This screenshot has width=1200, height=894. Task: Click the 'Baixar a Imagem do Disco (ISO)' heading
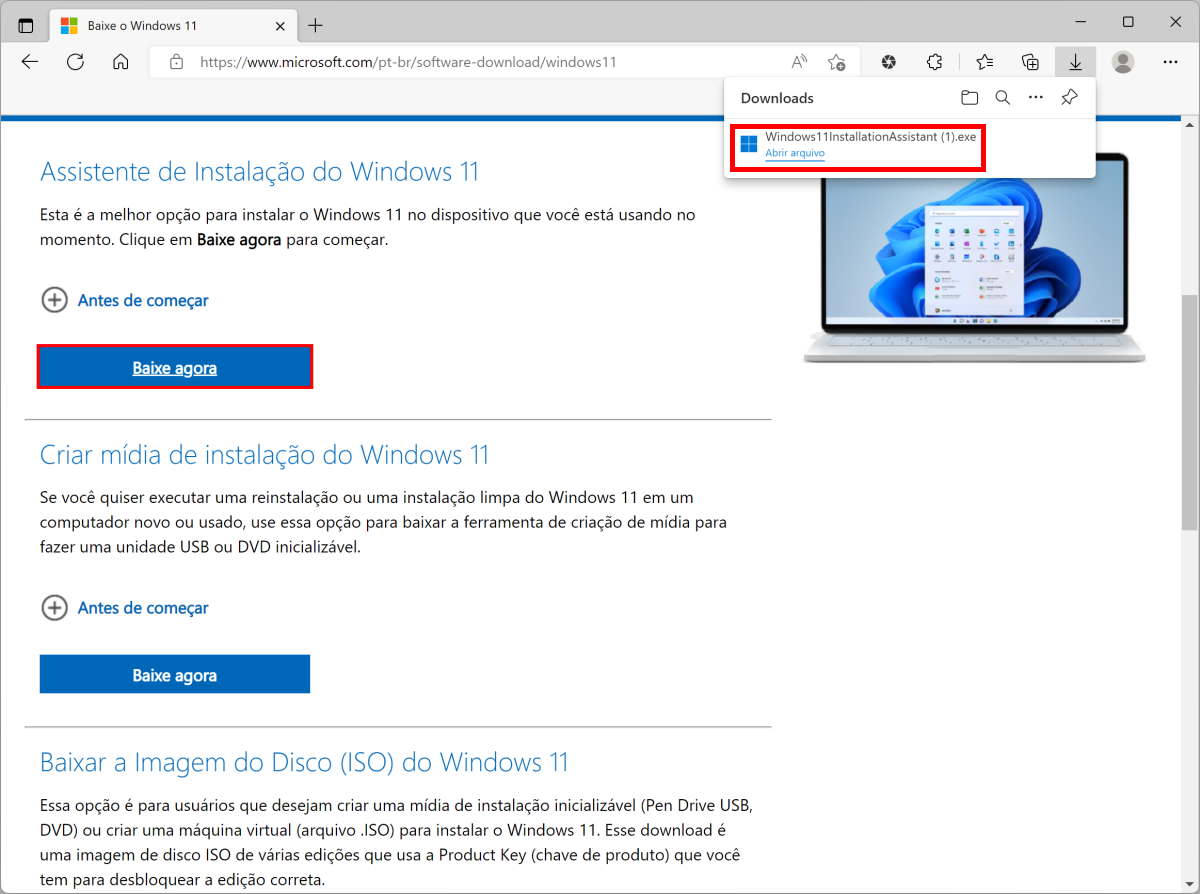[x=304, y=763]
